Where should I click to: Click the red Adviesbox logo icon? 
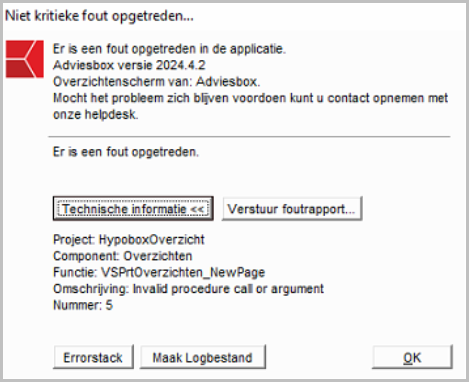pyautogui.click(x=25, y=59)
